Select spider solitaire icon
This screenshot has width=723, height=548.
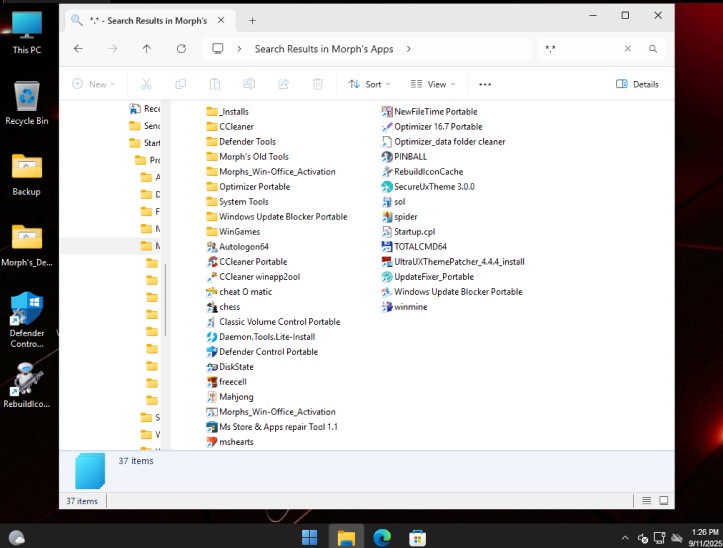point(387,217)
